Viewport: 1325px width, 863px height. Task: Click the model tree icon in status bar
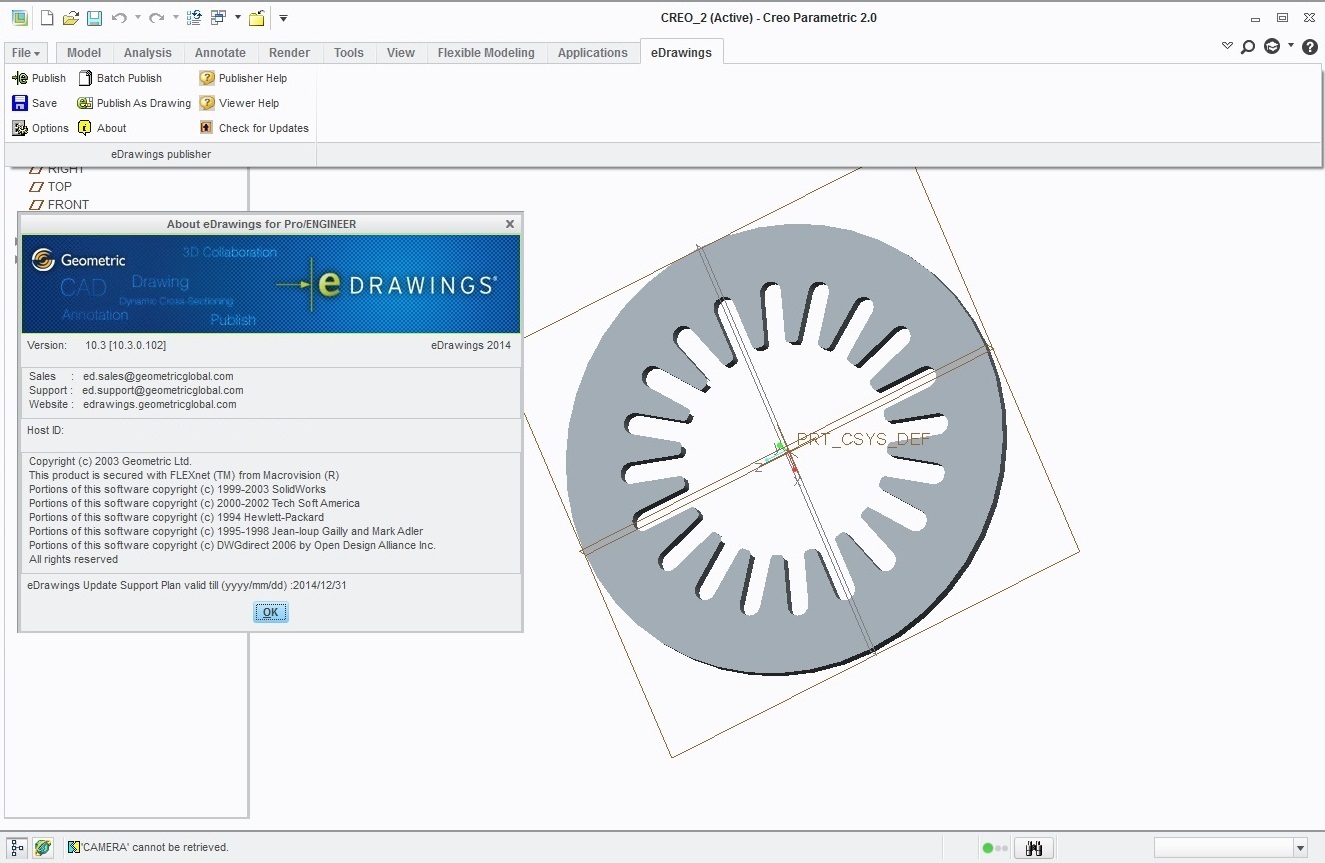17,847
